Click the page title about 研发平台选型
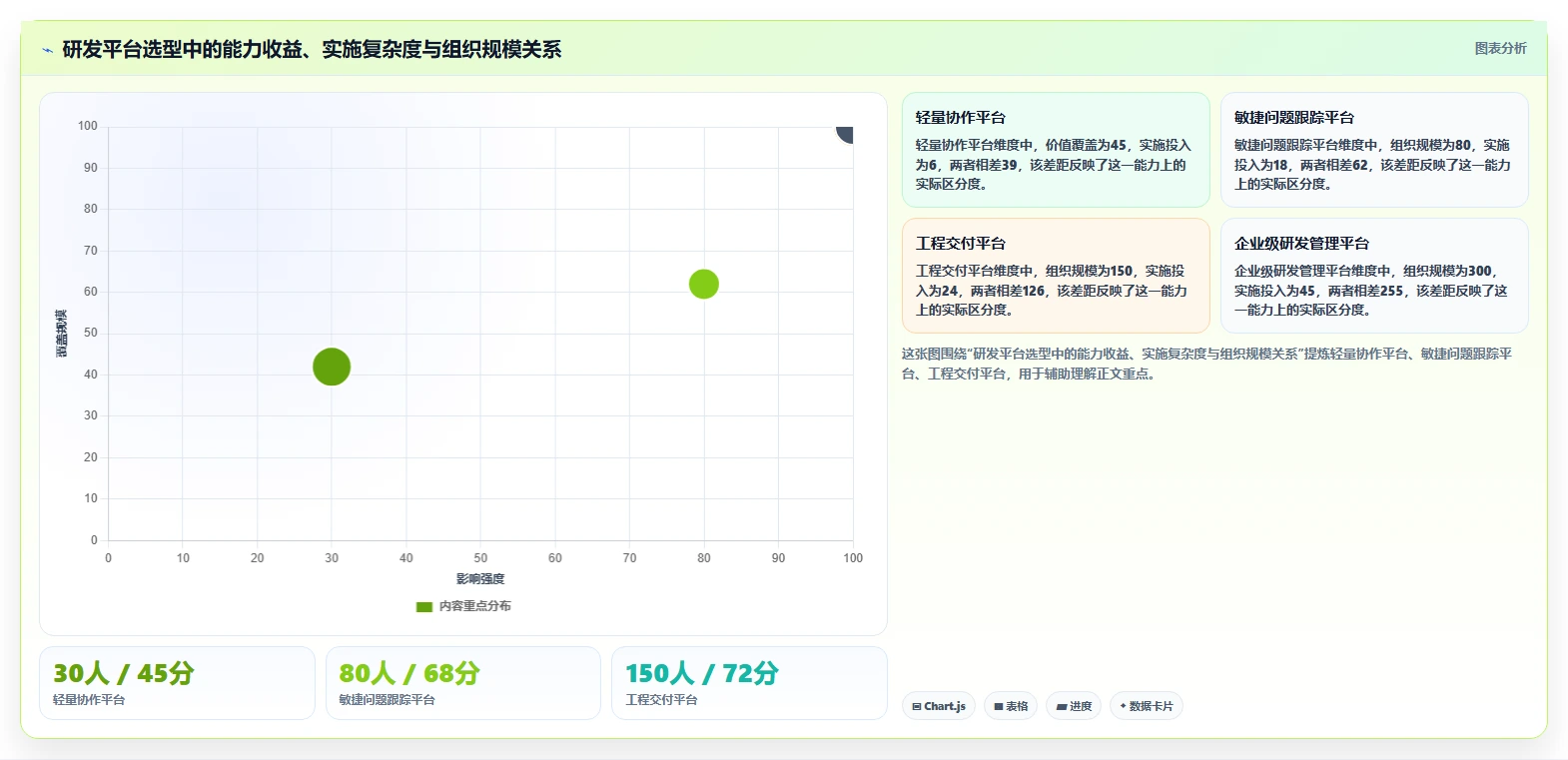The image size is (1568, 760). click(x=312, y=49)
